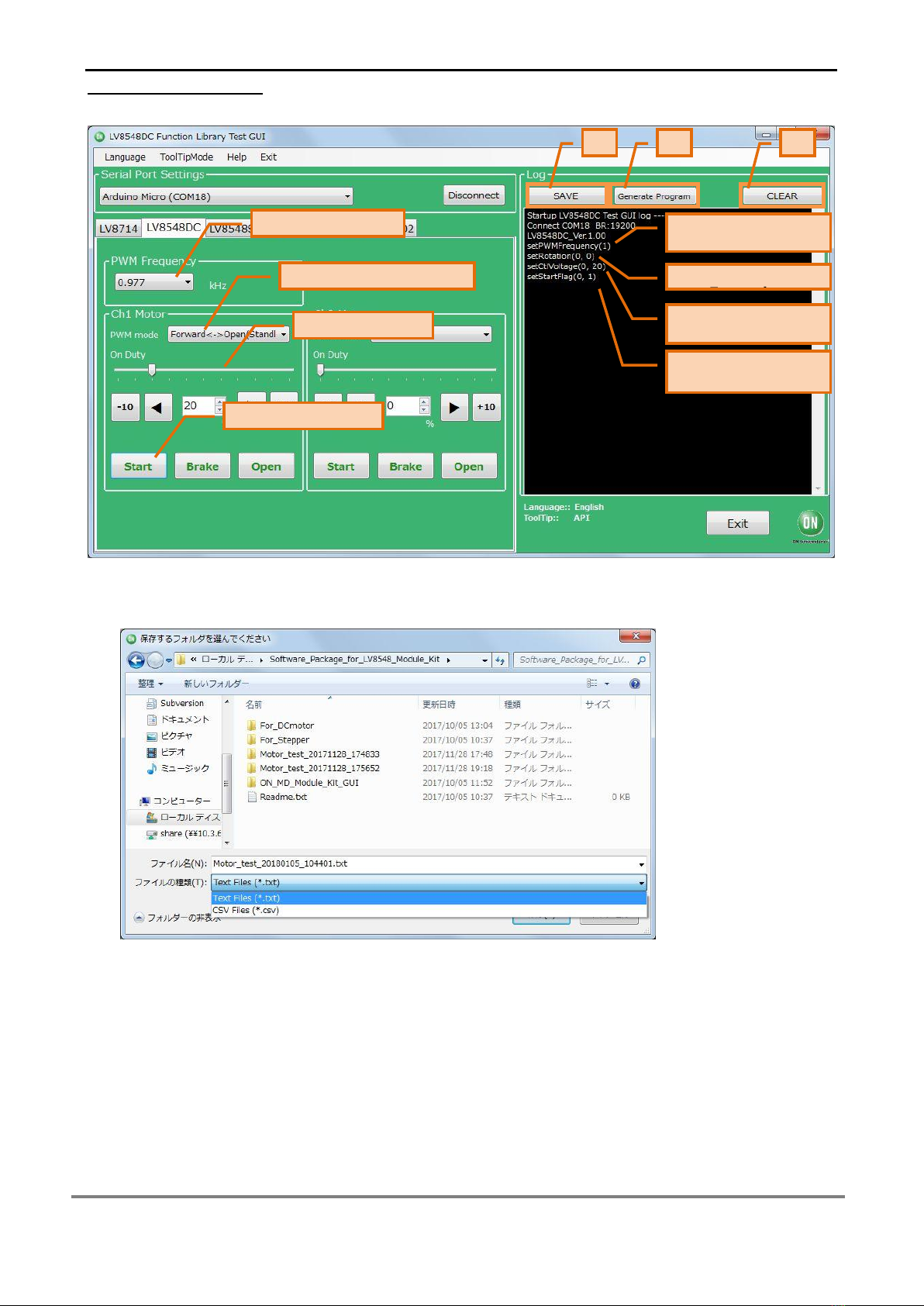Click the Ch1 left arrow duty button
The width and height of the screenshot is (924, 1306).
(157, 408)
